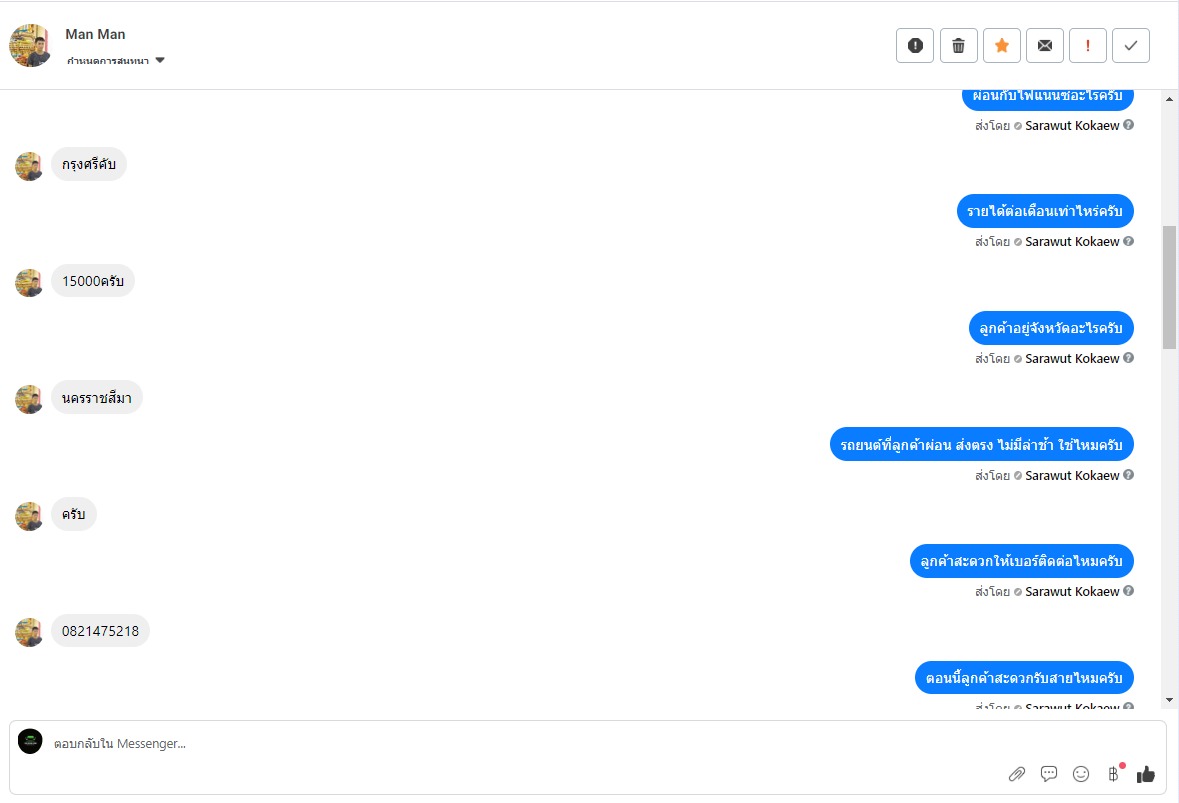Send a thumbs-up like
This screenshot has height=803, width=1179.
1146,773
